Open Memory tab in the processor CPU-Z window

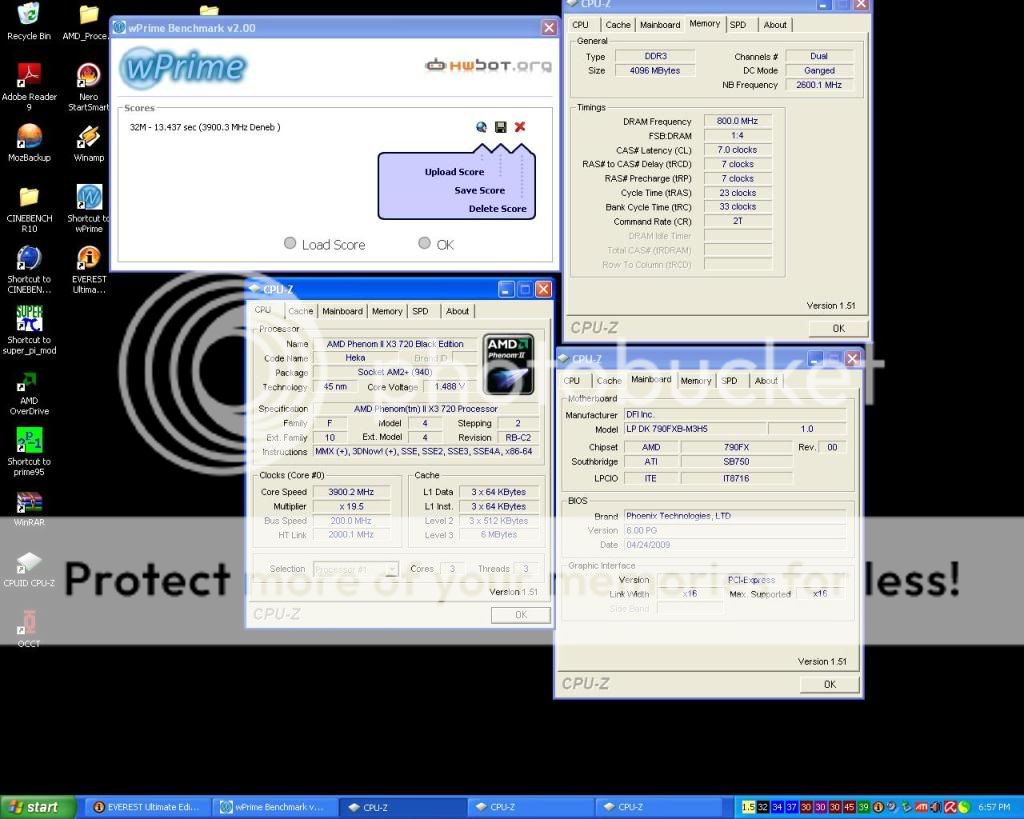pyautogui.click(x=387, y=312)
